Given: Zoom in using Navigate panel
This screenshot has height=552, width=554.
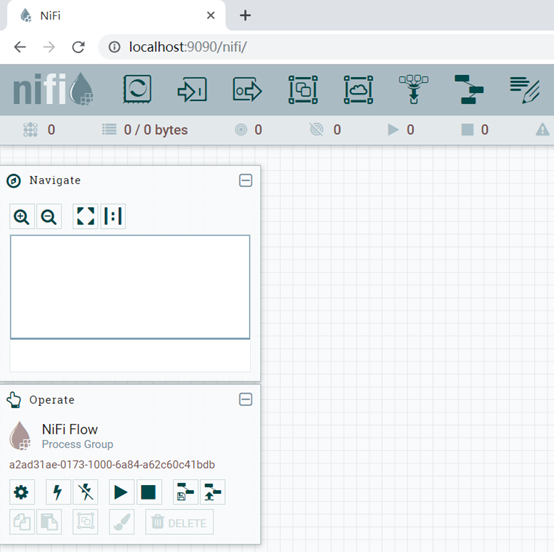Looking at the screenshot, I should [22, 216].
